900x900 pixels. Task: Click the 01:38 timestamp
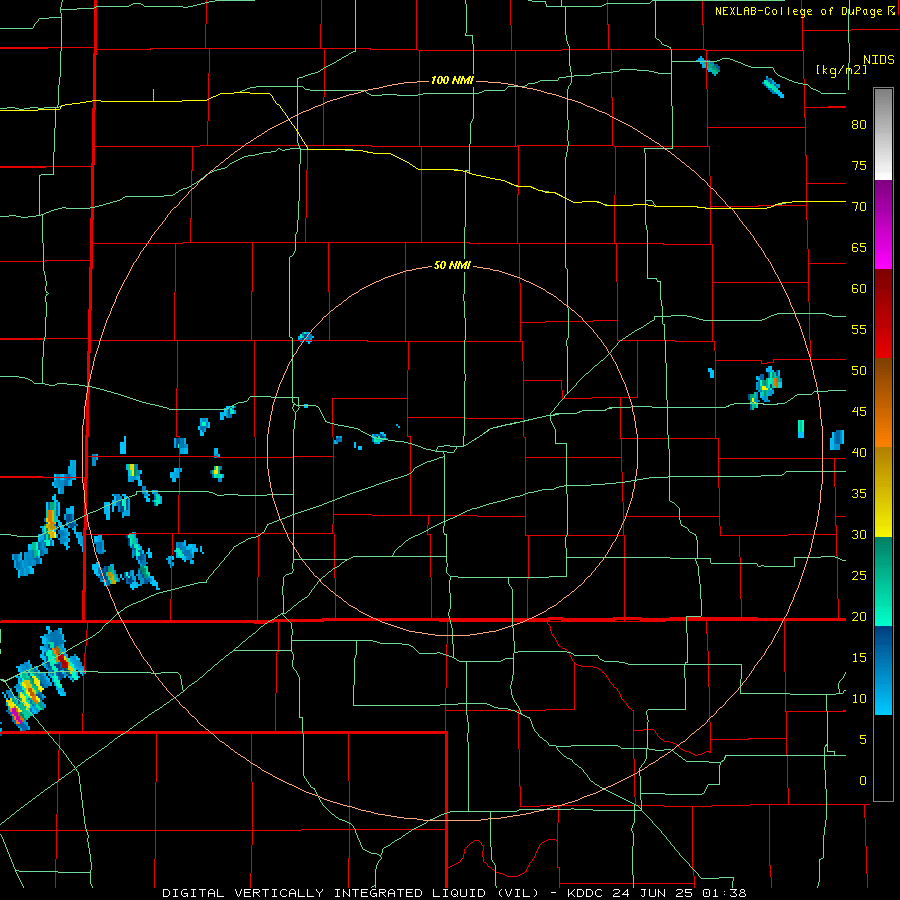pos(724,893)
